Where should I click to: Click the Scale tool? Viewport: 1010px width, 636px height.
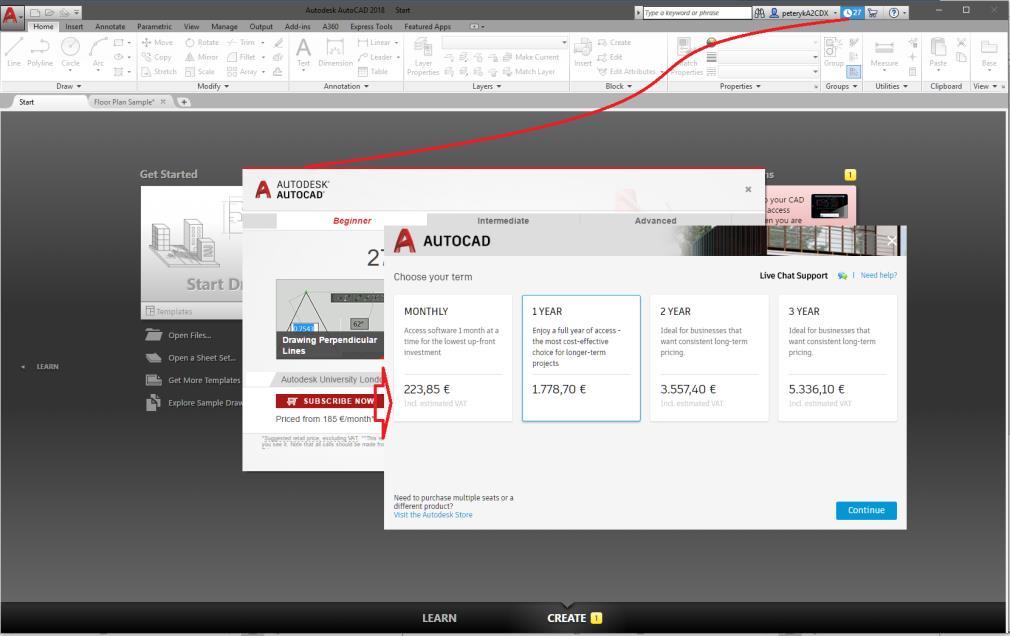coord(200,72)
